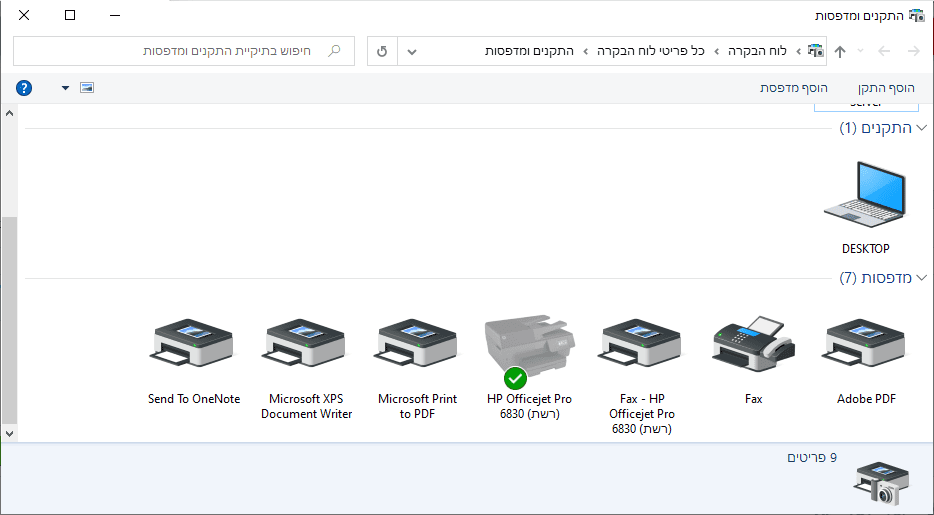Image resolution: width=934 pixels, height=515 pixels.
Task: Click הוסף מדפסת button
Action: tap(794, 88)
